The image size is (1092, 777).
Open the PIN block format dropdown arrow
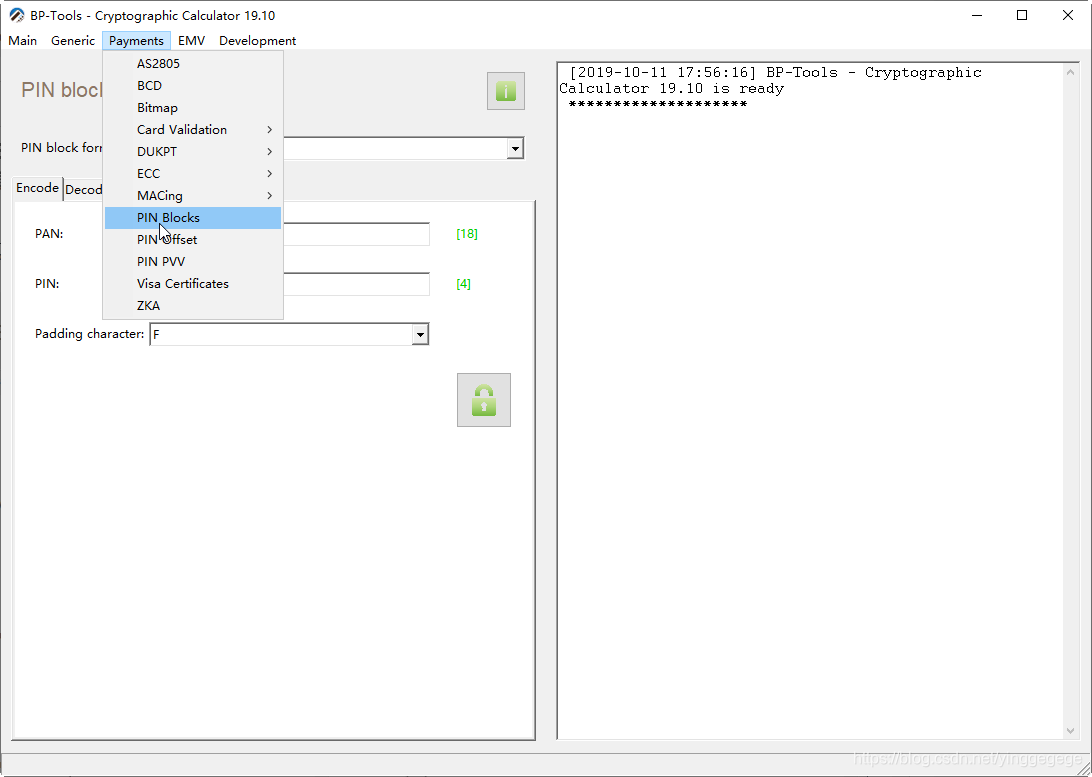(515, 148)
